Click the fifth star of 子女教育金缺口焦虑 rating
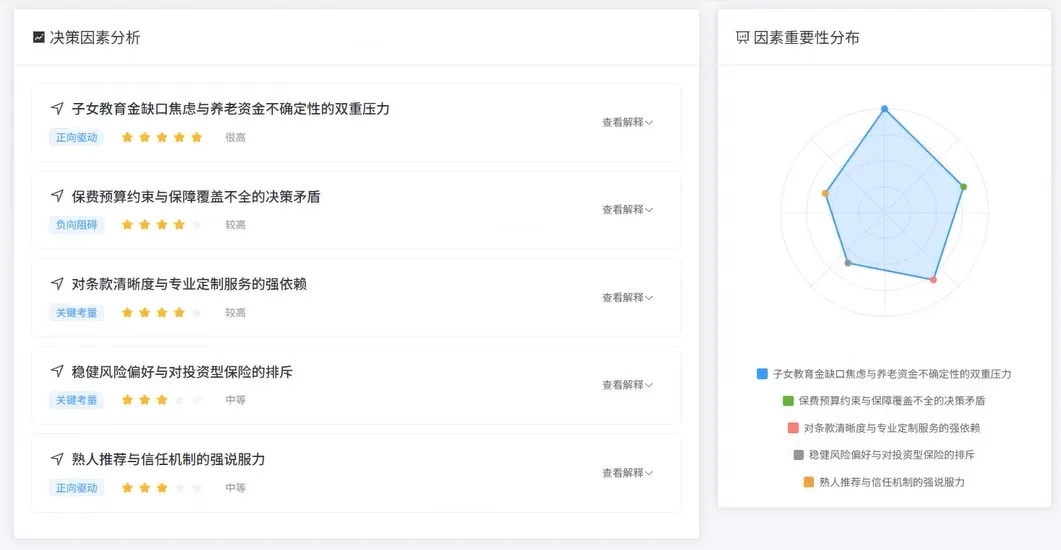Viewport: 1061px width, 550px height. click(x=197, y=137)
